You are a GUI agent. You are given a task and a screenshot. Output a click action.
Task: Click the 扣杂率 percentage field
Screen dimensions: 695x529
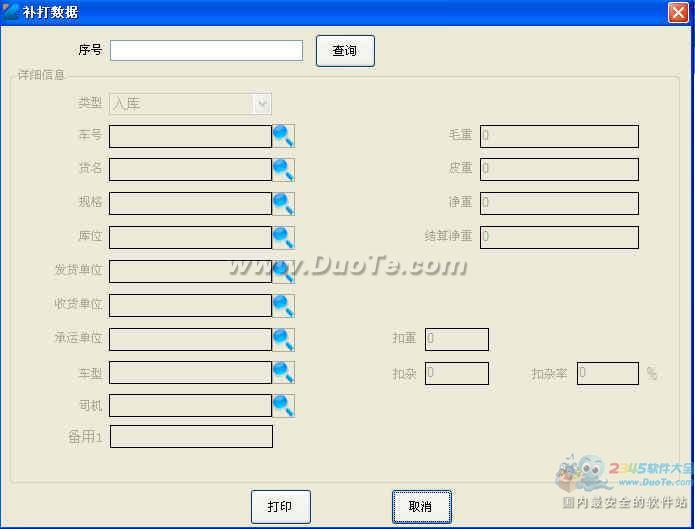(x=608, y=374)
